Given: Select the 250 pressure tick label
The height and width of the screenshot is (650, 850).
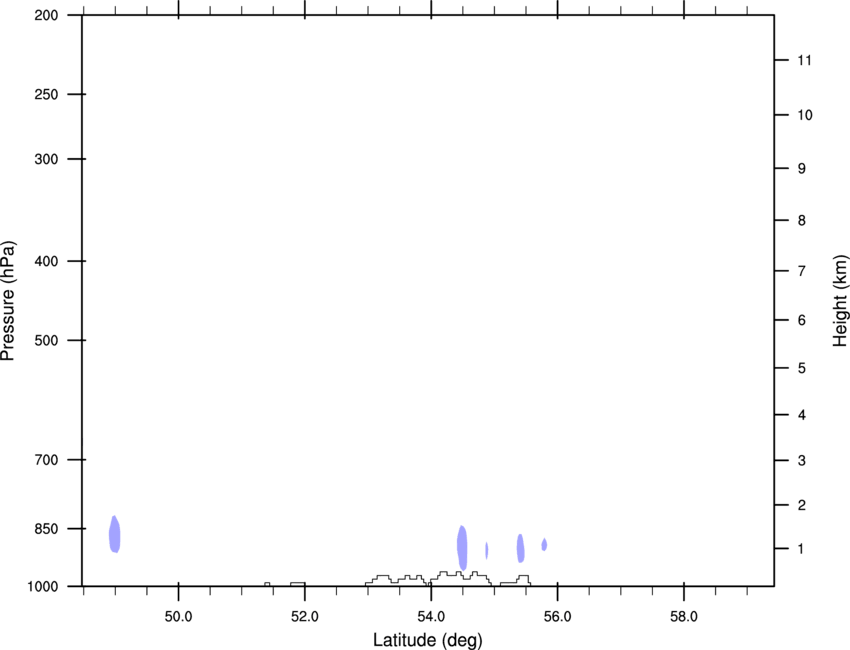Looking at the screenshot, I should coord(46,94).
